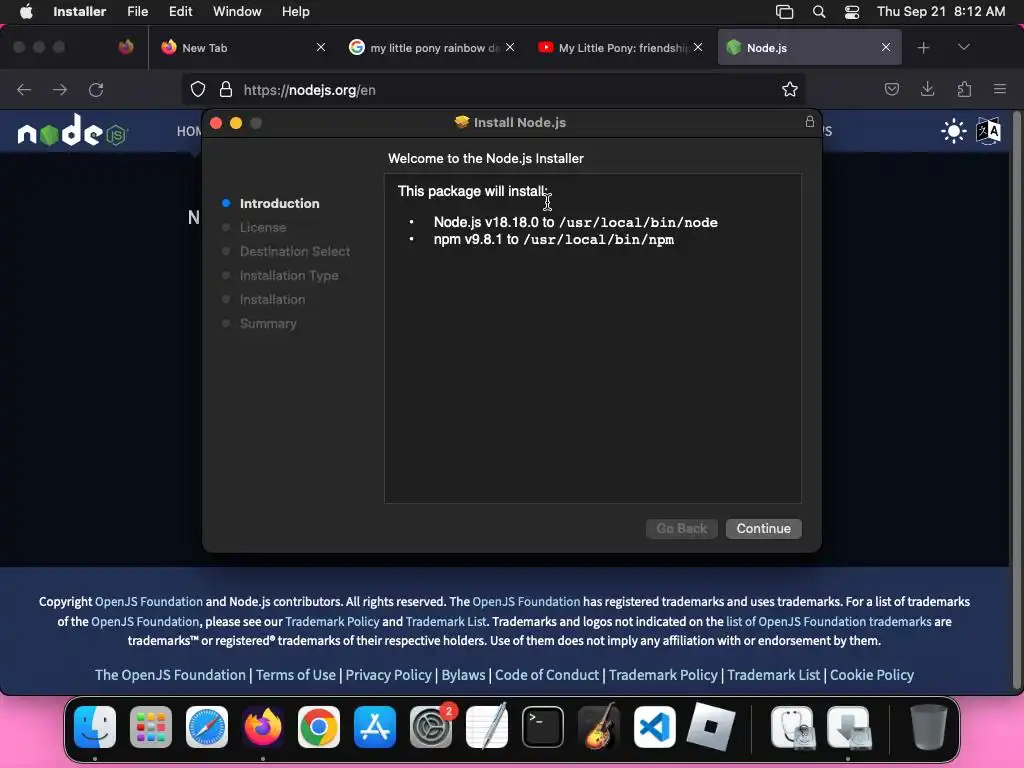Click the Stage Manager windows icon in menu bar
Image resolution: width=1024 pixels, height=768 pixels.
click(x=784, y=12)
